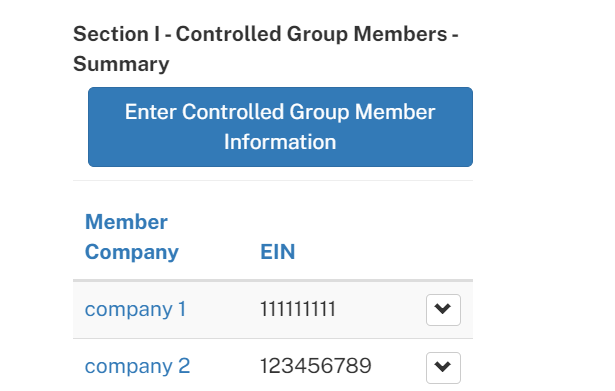Select the company 1 table row
Viewport: 615px width, 391px height.
point(273,309)
